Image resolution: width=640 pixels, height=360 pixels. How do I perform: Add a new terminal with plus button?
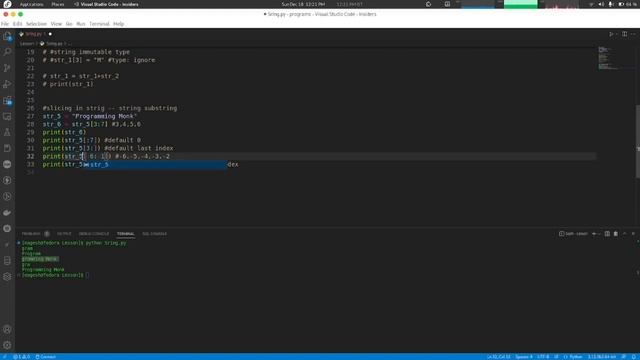pyautogui.click(x=594, y=234)
